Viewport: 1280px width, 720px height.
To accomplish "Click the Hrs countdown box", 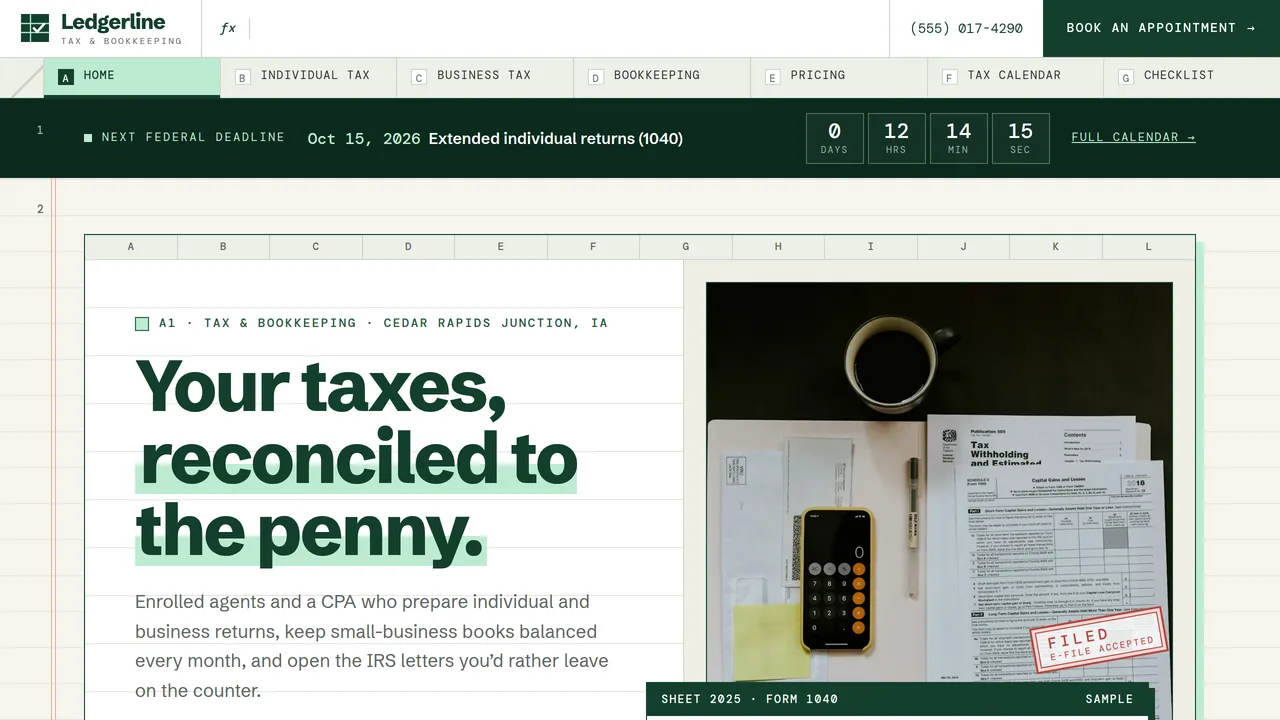I will click(896, 138).
